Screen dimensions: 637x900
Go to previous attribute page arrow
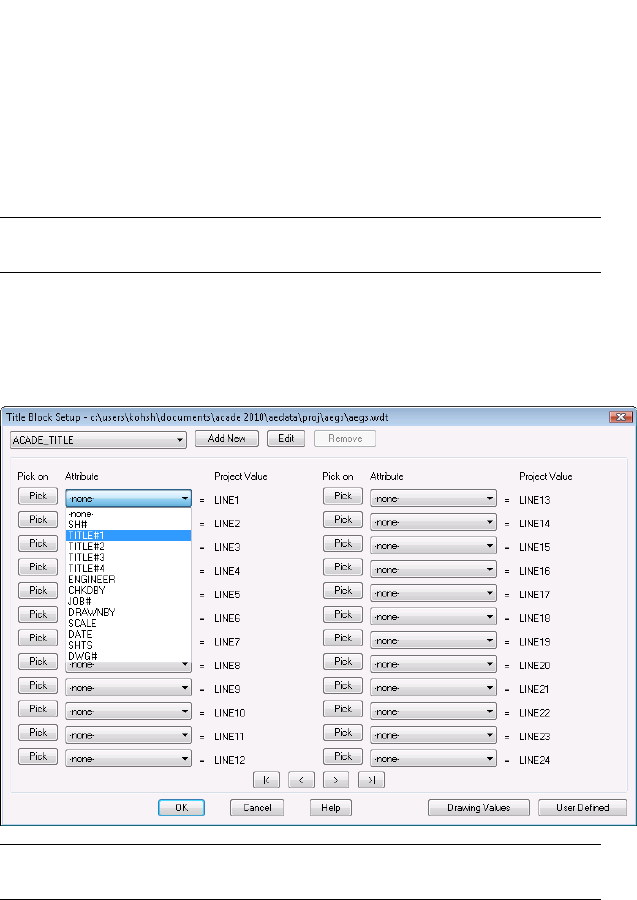click(x=301, y=779)
